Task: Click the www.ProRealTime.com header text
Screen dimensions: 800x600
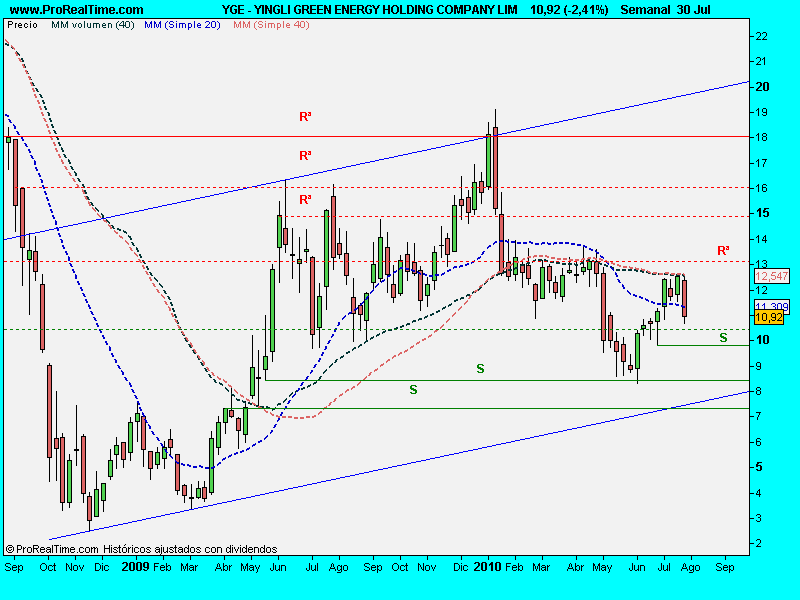Action: point(77,10)
